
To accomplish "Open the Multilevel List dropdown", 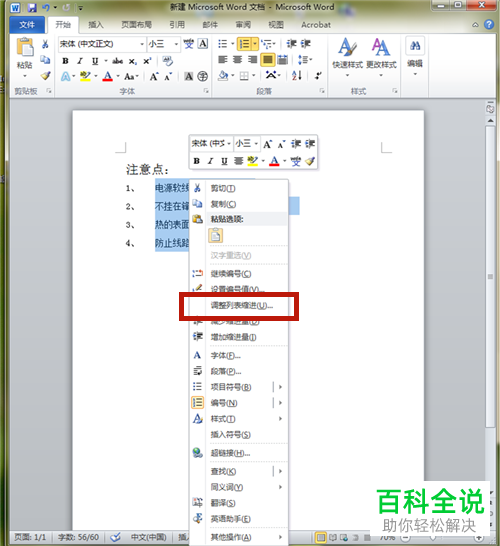I will pyautogui.click(x=268, y=44).
